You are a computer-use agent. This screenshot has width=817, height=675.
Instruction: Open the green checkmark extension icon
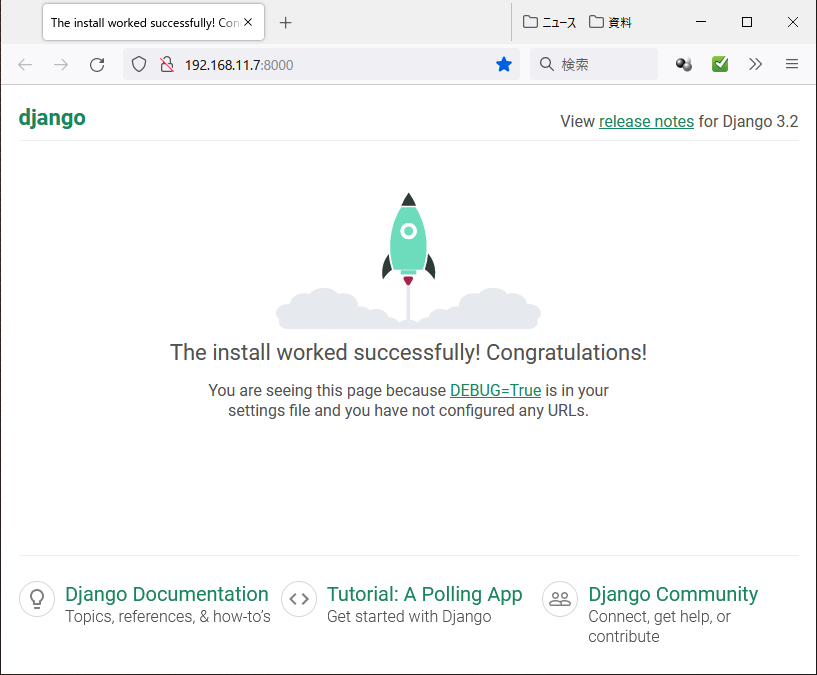(x=720, y=64)
